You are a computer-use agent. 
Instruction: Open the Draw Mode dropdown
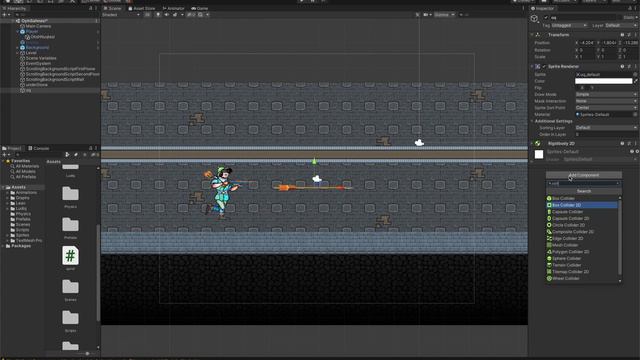pyautogui.click(x=606, y=94)
